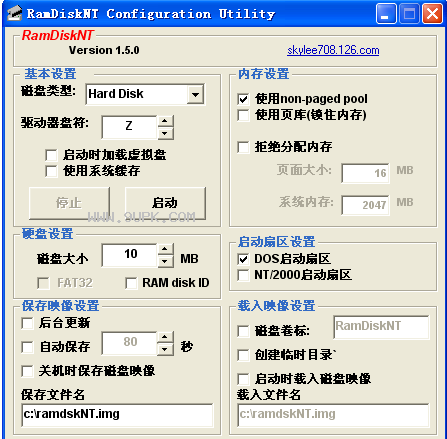
Task: Decrease disk size with down arrow
Action: pyautogui.click(x=165, y=261)
